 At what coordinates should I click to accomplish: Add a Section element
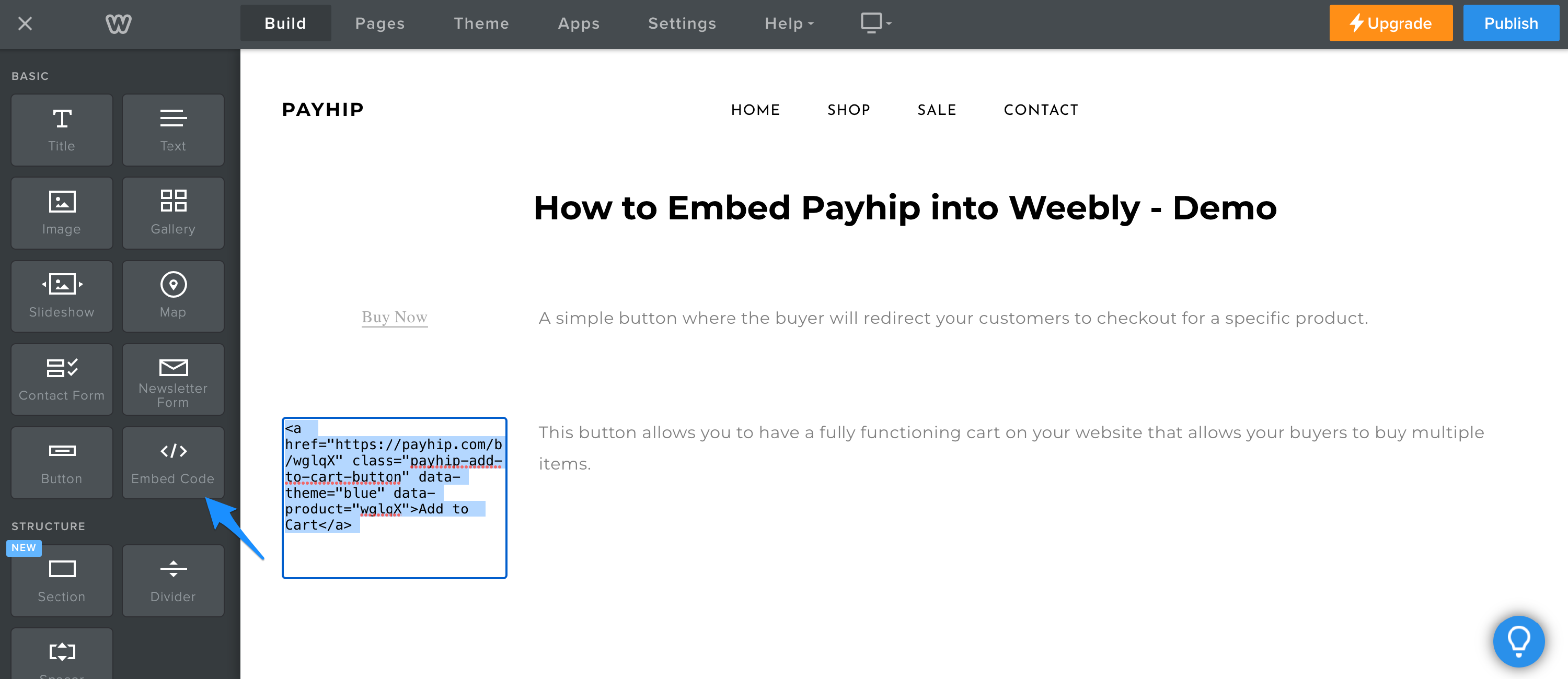(62, 580)
